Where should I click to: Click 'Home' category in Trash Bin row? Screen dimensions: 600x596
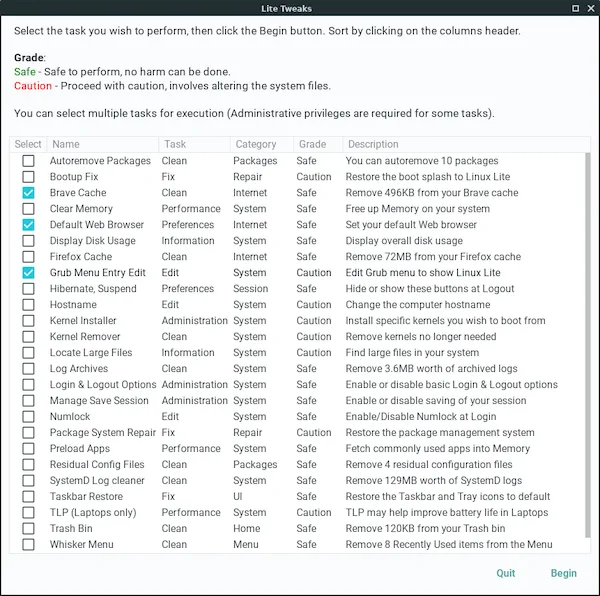(x=247, y=529)
